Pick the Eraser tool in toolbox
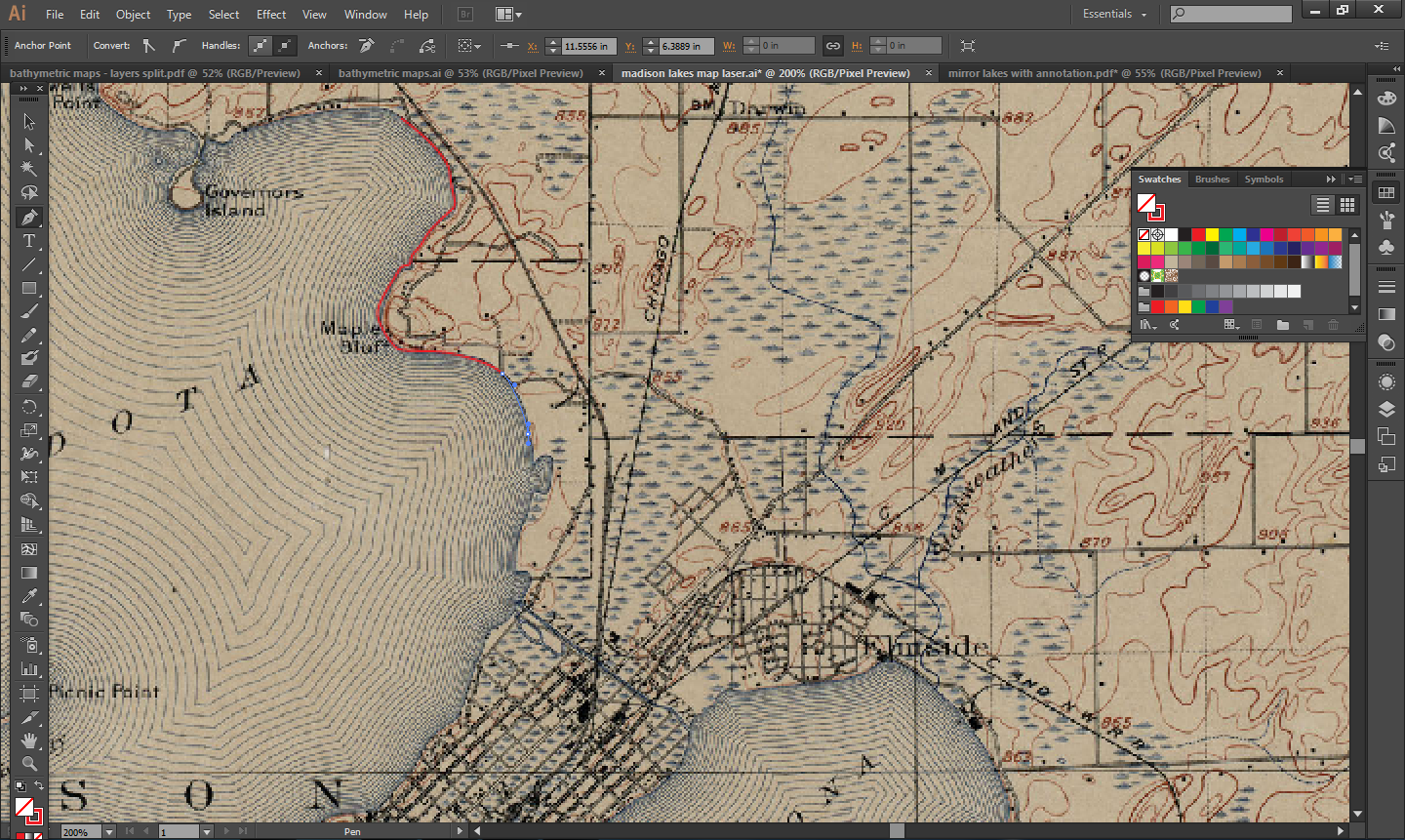This screenshot has width=1405, height=840. point(29,382)
